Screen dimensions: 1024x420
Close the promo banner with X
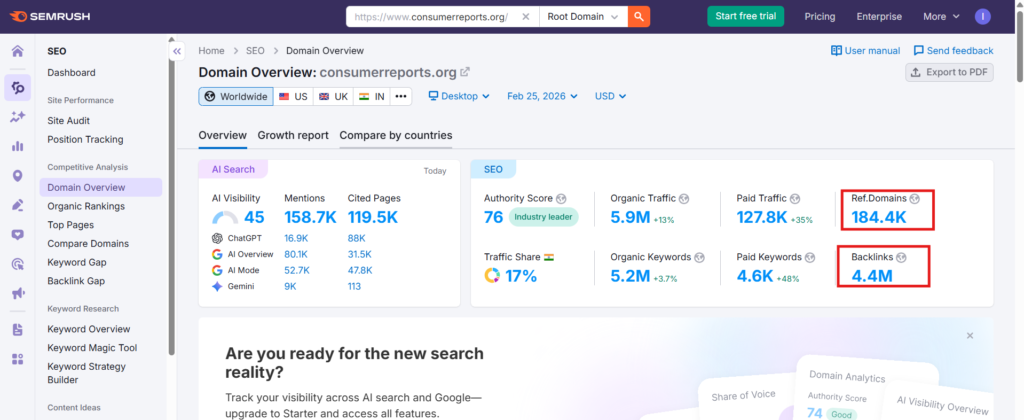[x=969, y=336]
